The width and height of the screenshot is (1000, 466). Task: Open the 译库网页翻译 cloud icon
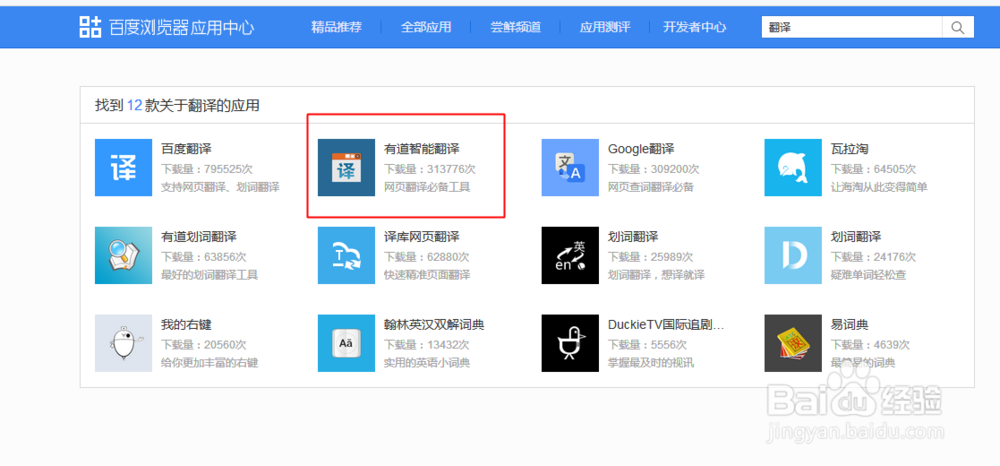[x=346, y=256]
